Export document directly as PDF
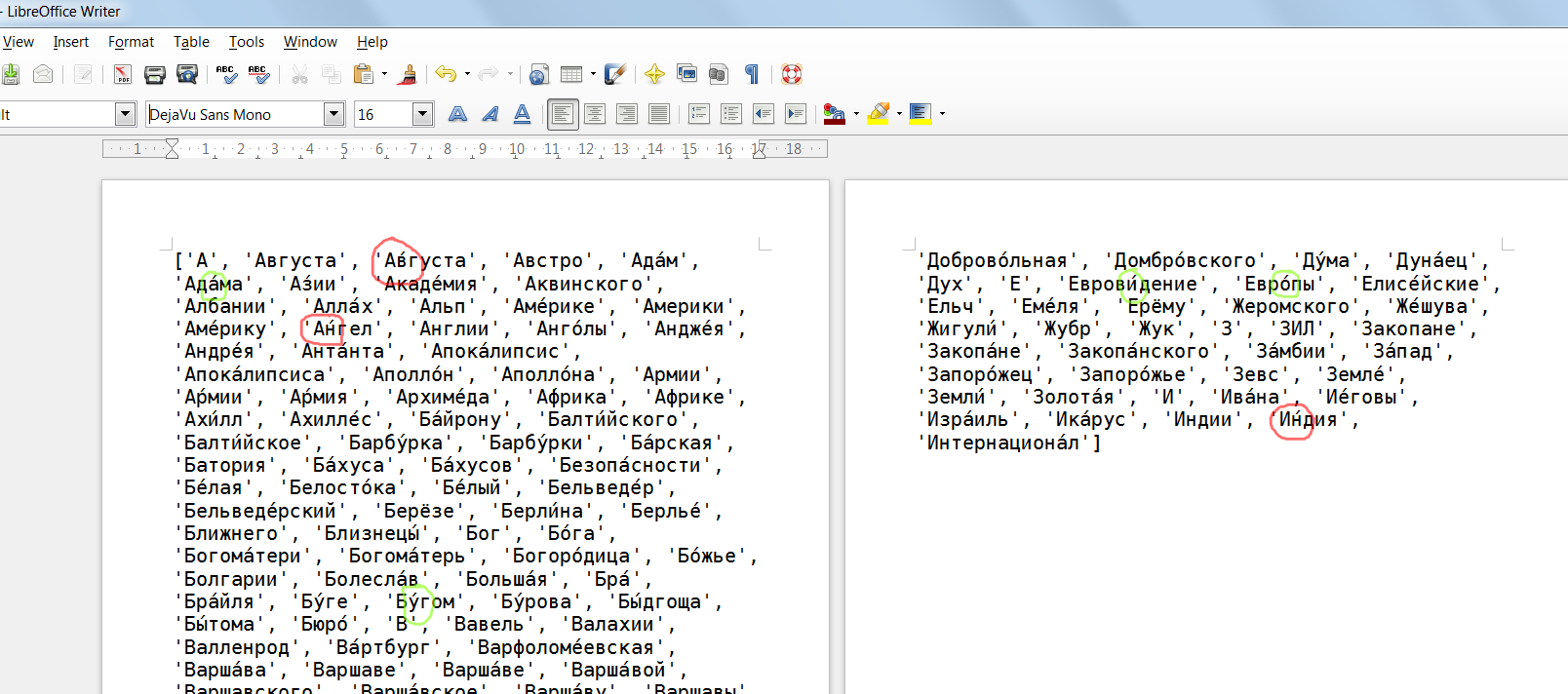Image resolution: width=1568 pixels, height=694 pixels. point(122,74)
